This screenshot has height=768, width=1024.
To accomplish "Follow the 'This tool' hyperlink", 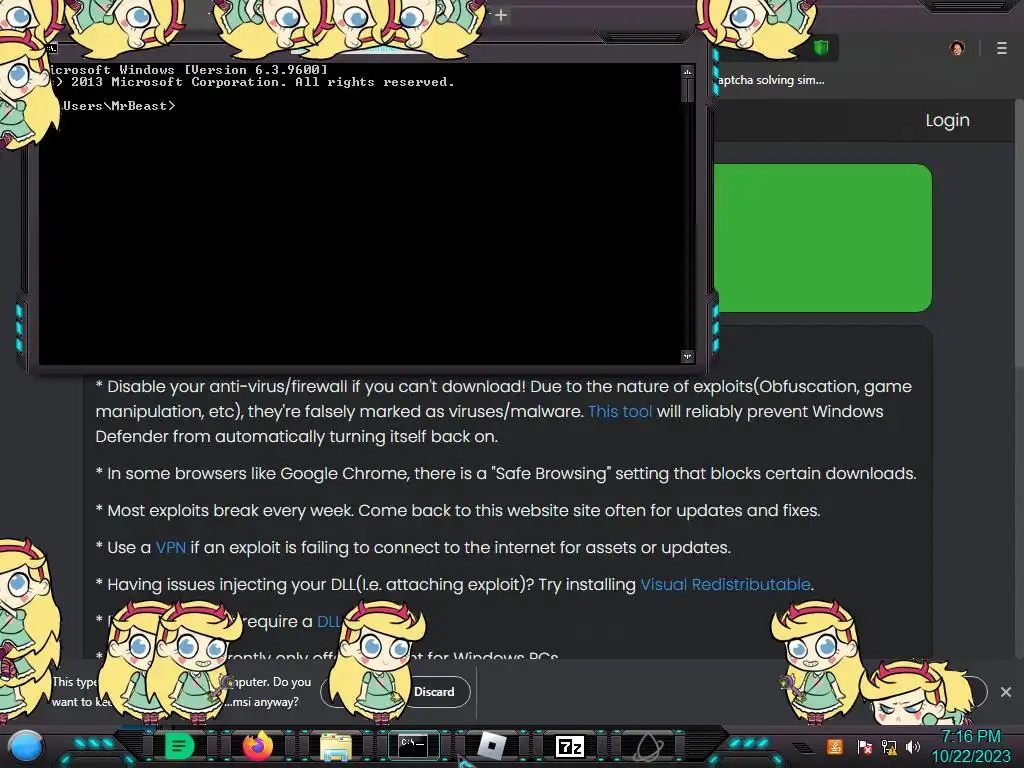I will point(620,411).
